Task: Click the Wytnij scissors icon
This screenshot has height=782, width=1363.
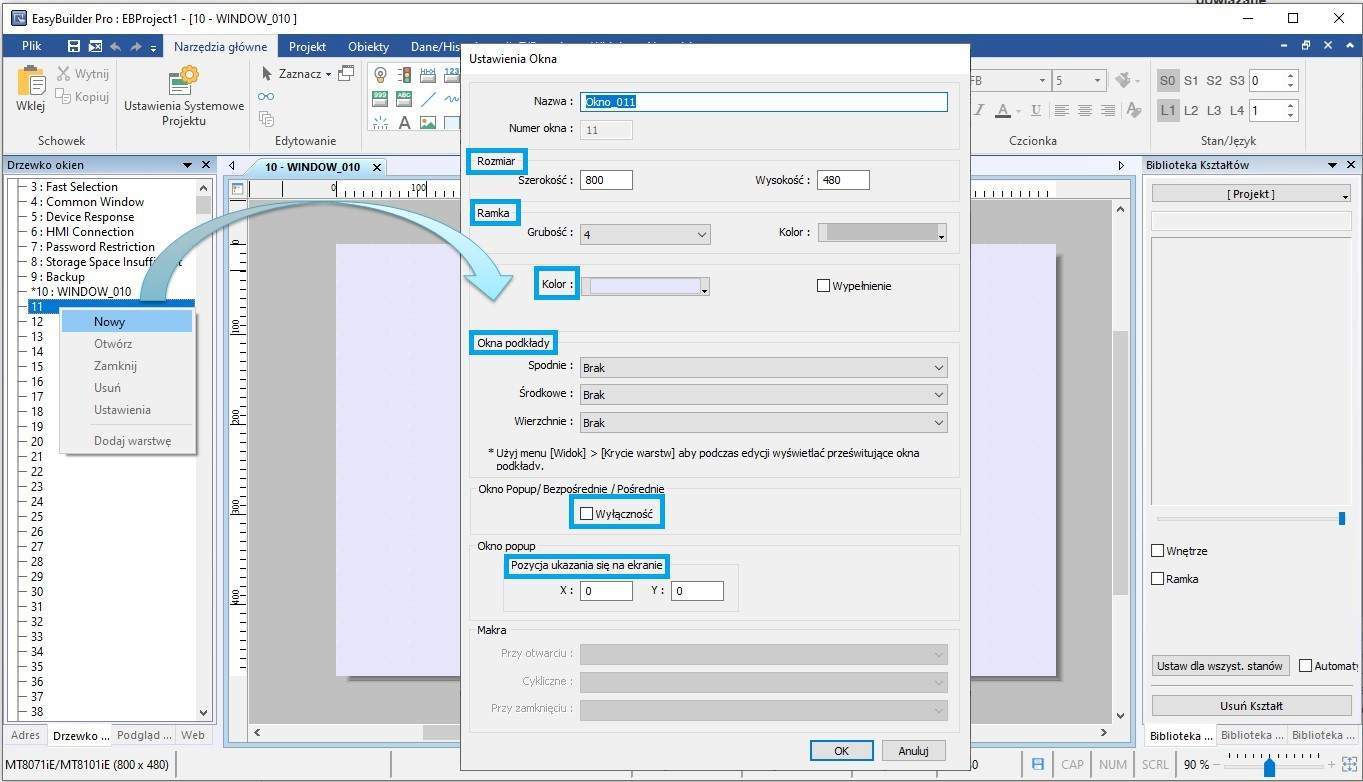Action: click(64, 73)
